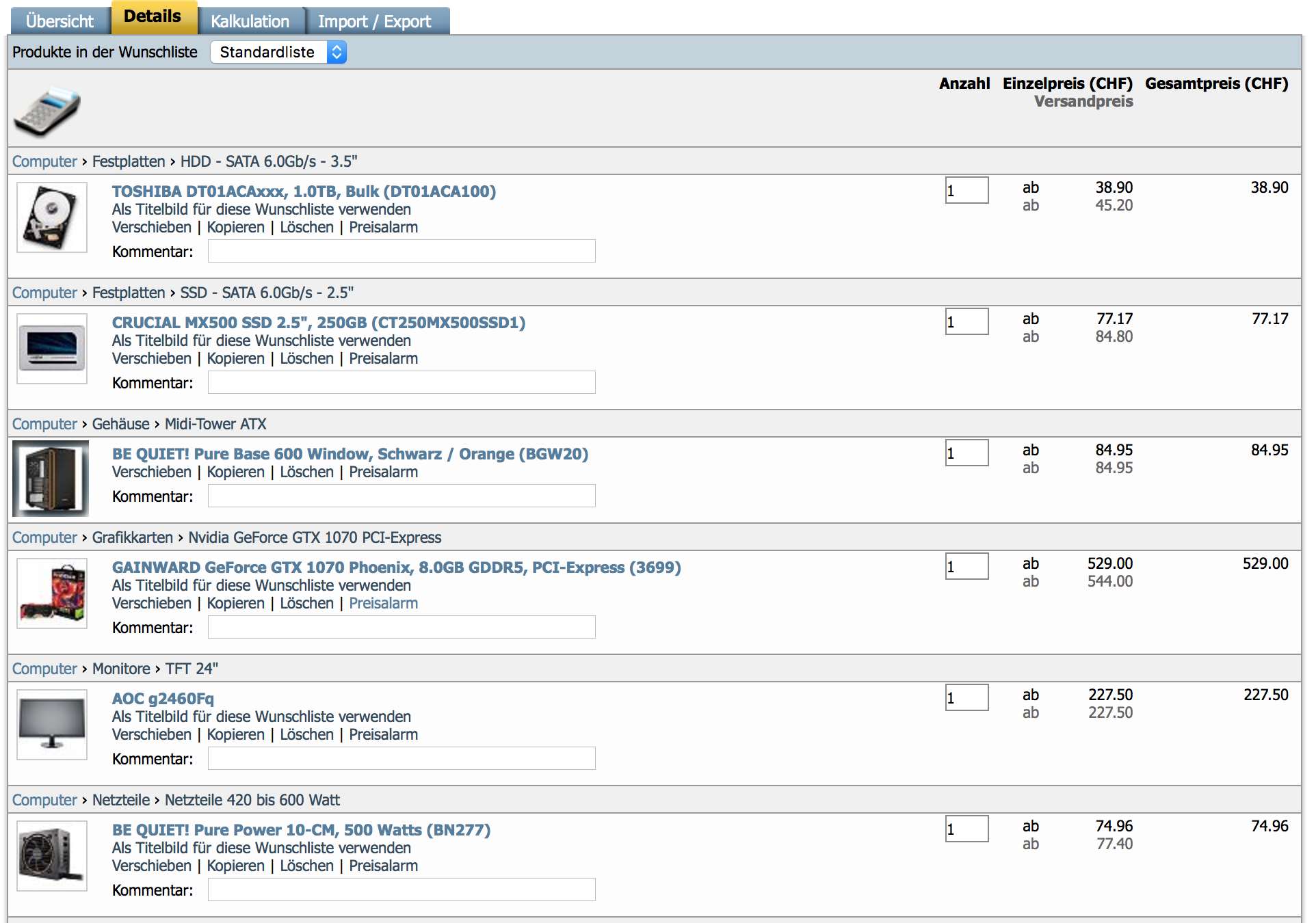The width and height of the screenshot is (1316, 923).
Task: Focus the quantity field for Toshiba drive
Action: click(x=966, y=190)
